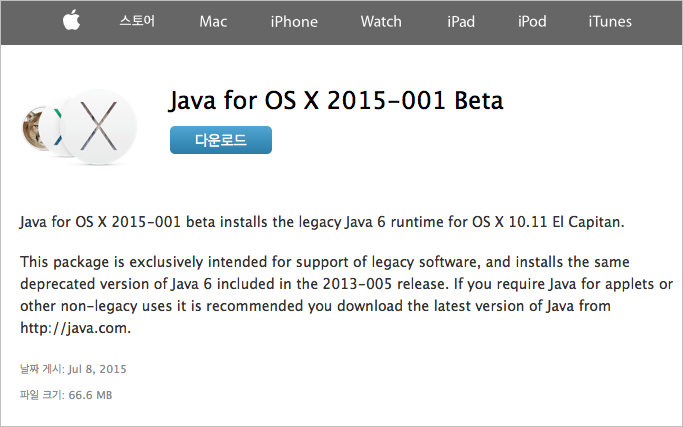683x427 pixels.
Task: Go to the Mac section
Action: pos(213,21)
